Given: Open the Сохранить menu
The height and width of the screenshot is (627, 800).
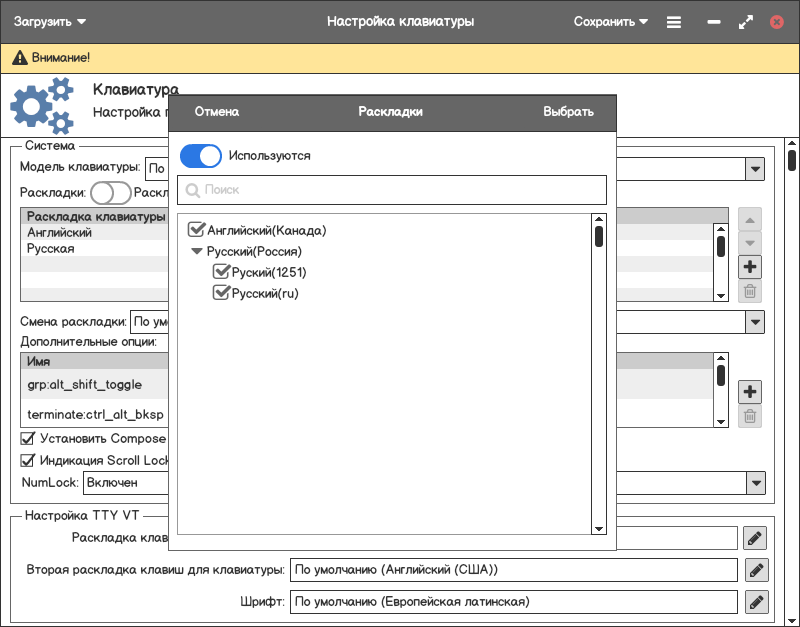Looking at the screenshot, I should tap(610, 21).
